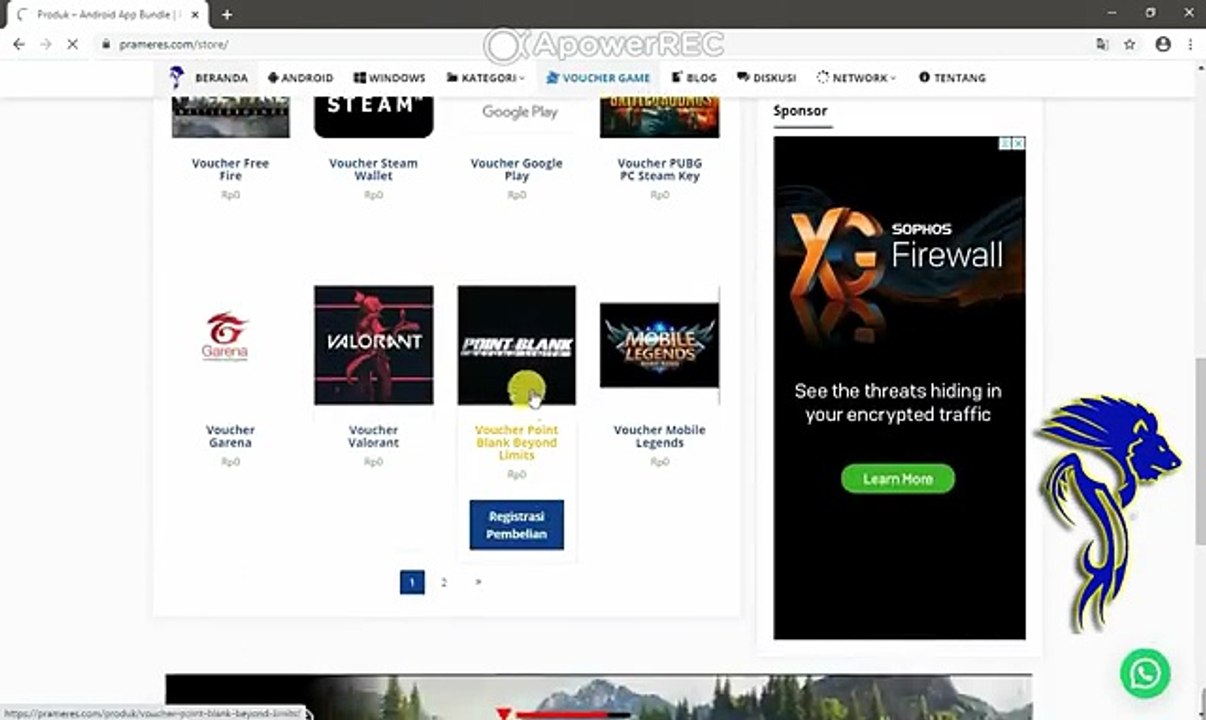
Task: Open the VOUCHER GAME menu item
Action: click(x=598, y=77)
